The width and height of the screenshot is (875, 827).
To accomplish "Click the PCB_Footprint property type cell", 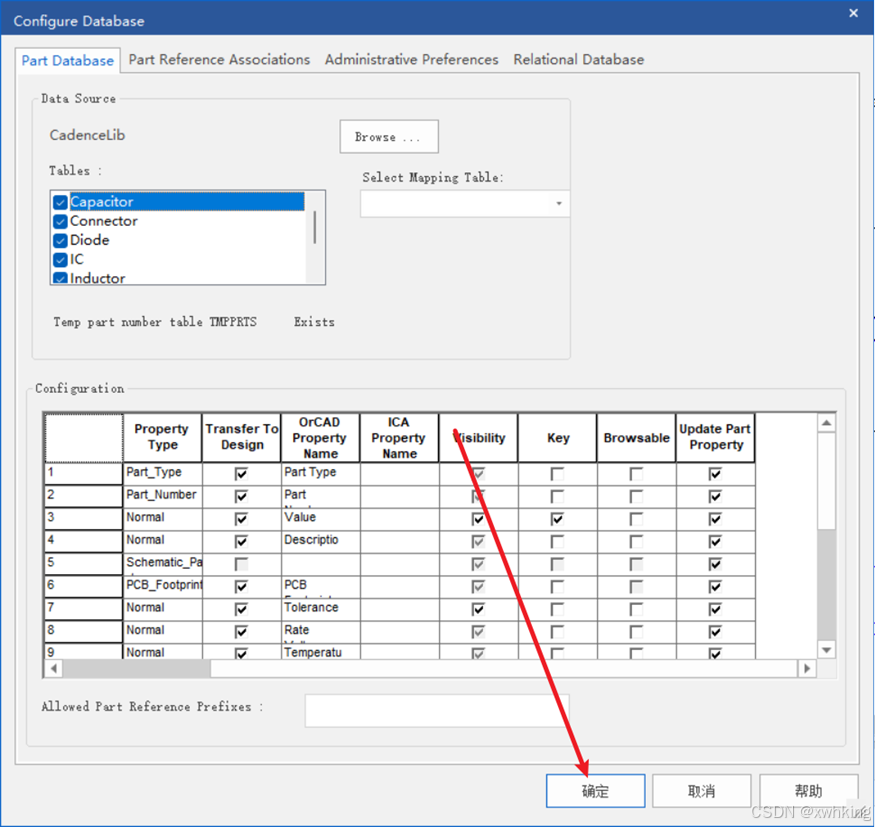I will click(x=162, y=586).
